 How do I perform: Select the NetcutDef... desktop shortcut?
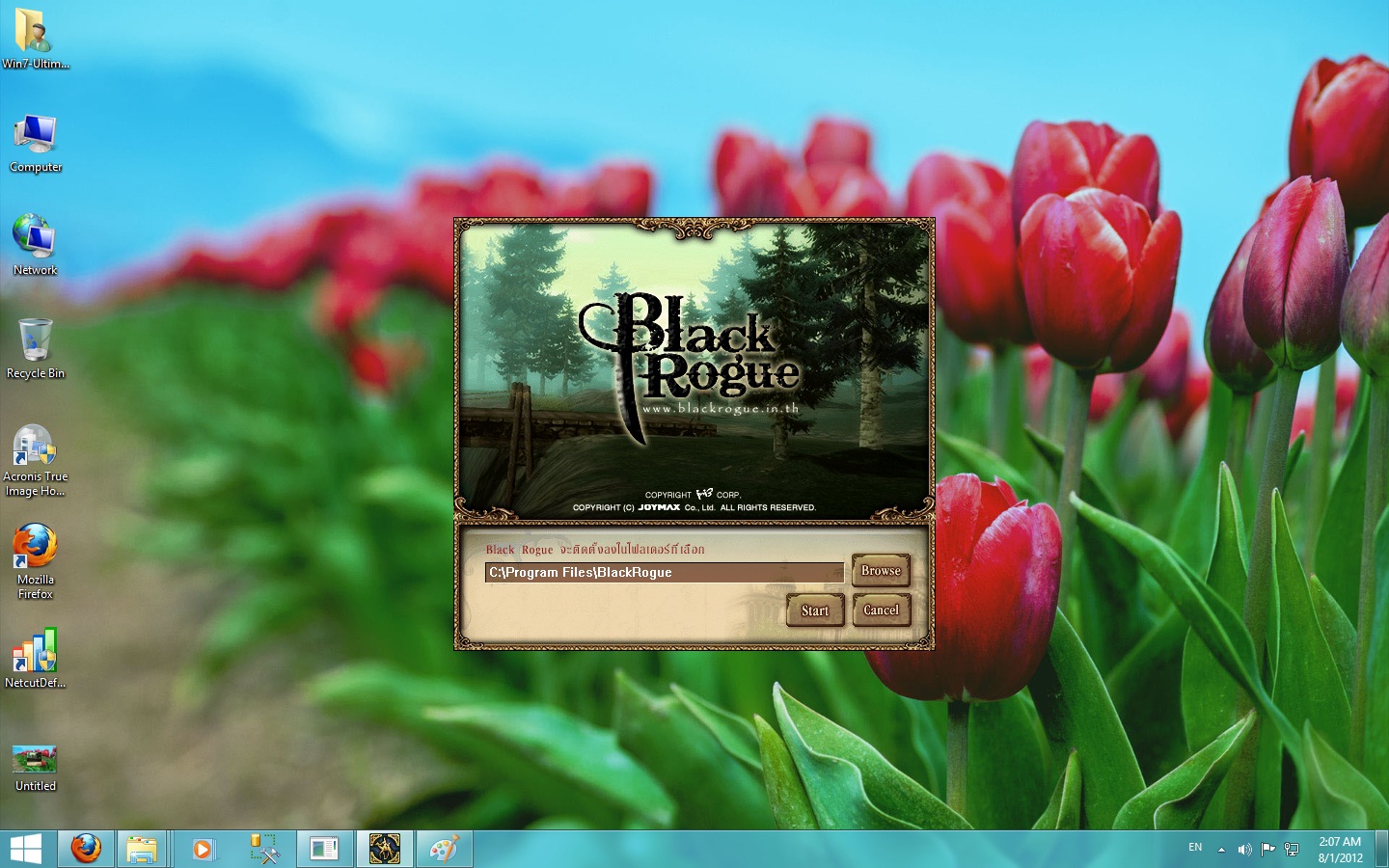(x=35, y=658)
